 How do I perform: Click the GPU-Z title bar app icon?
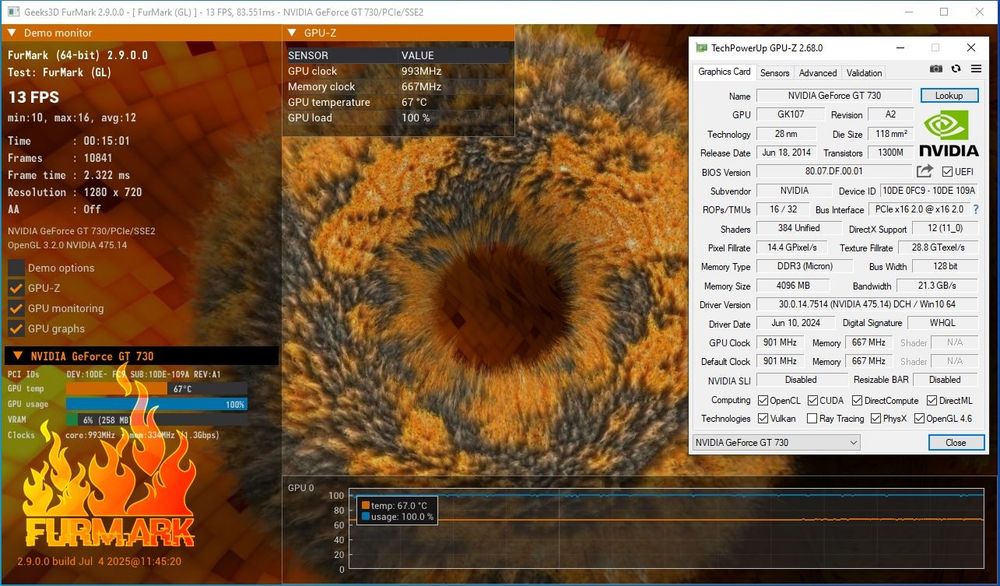(x=702, y=48)
